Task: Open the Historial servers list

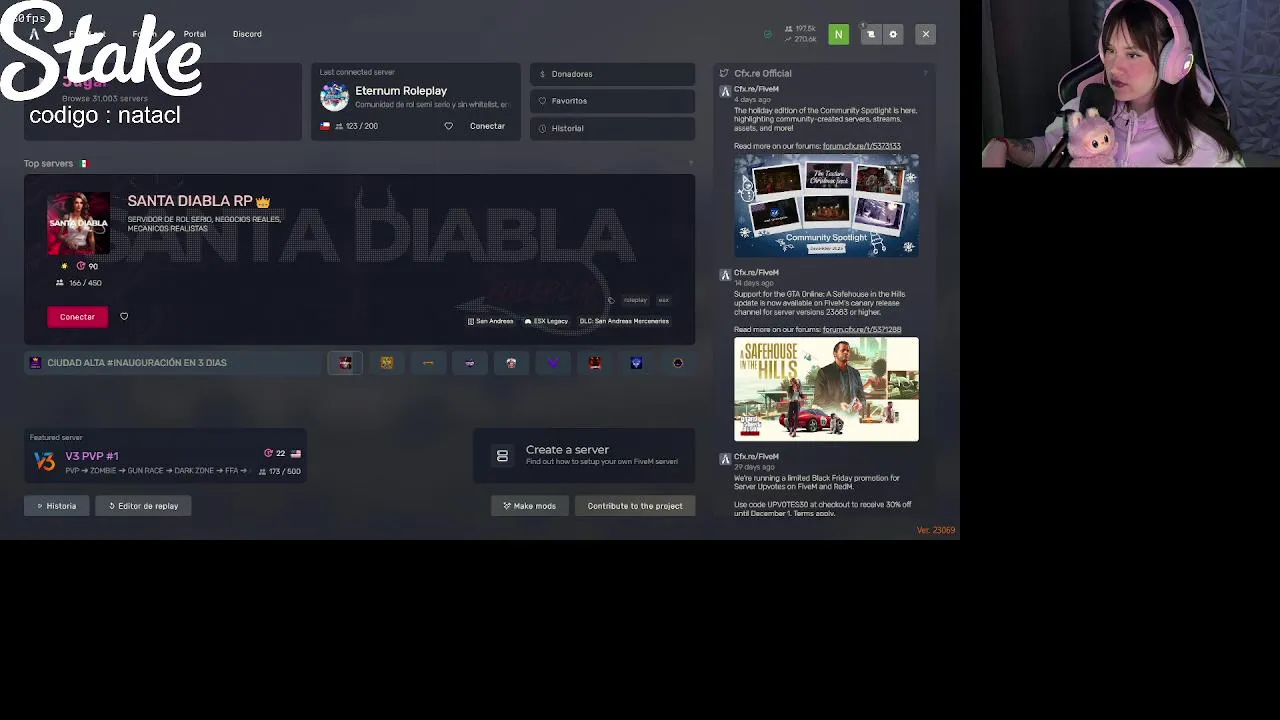Action: tap(612, 128)
